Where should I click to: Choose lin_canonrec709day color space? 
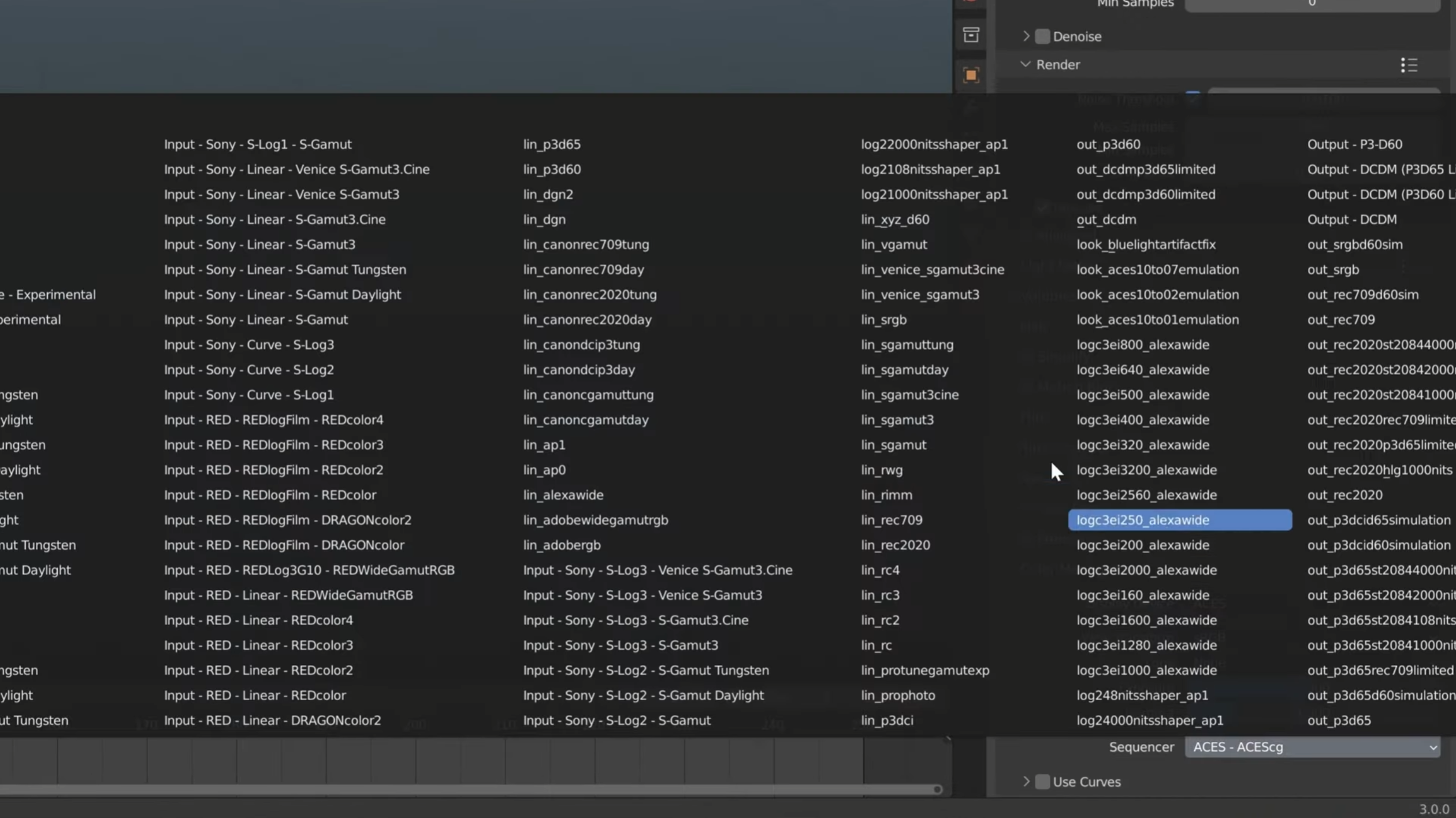[x=583, y=270]
